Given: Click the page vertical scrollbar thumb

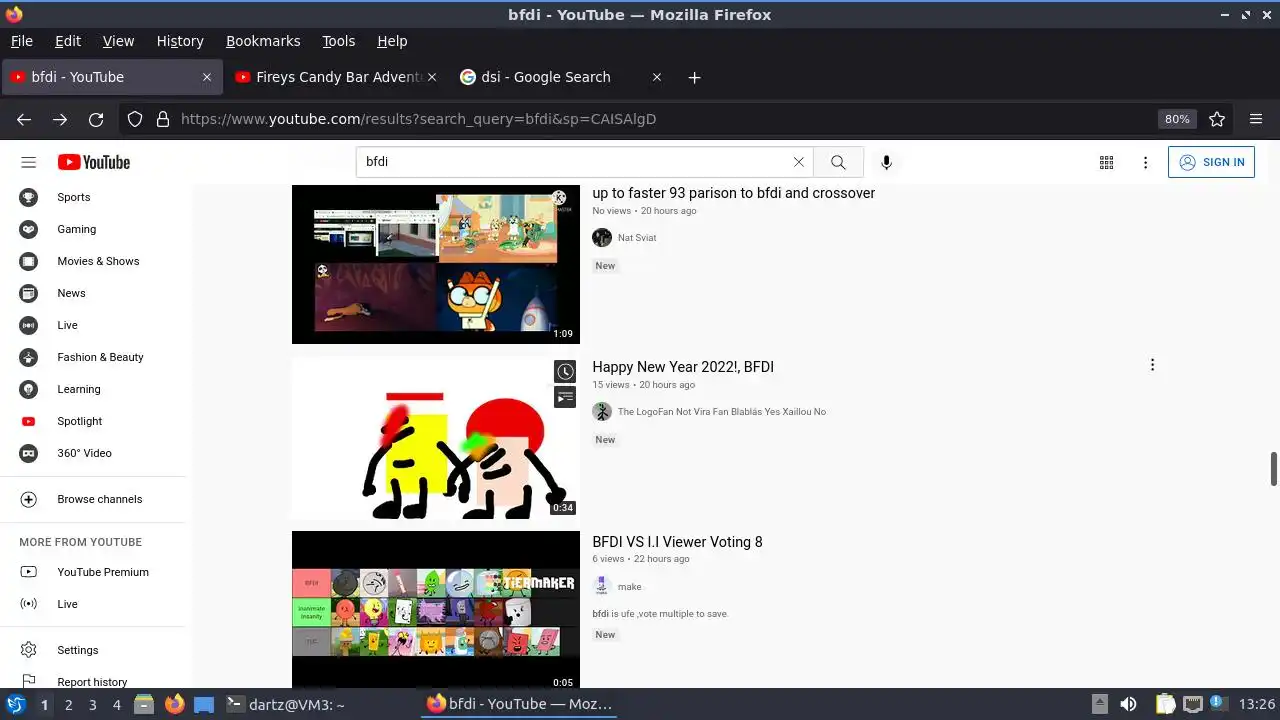Looking at the screenshot, I should click(1274, 468).
